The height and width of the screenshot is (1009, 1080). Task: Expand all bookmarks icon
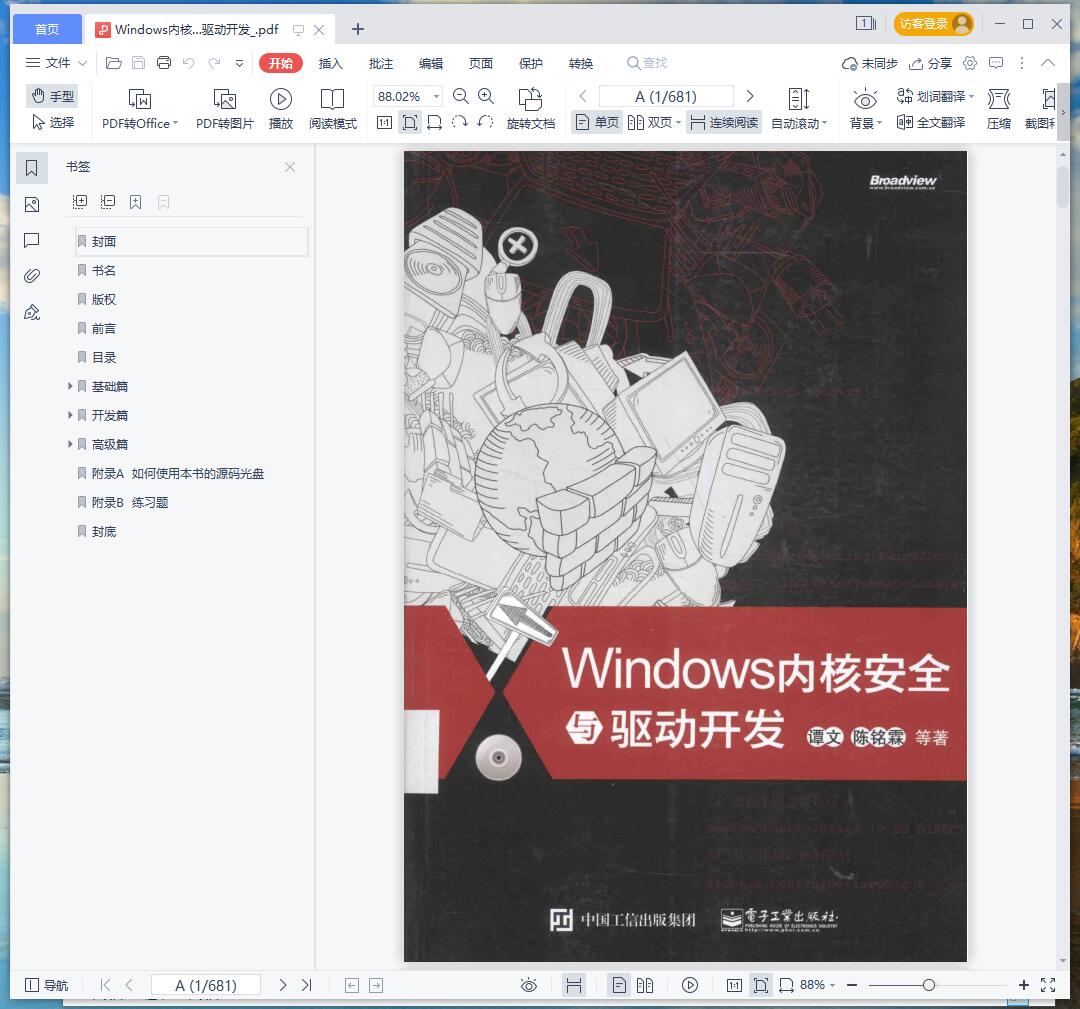[x=80, y=202]
